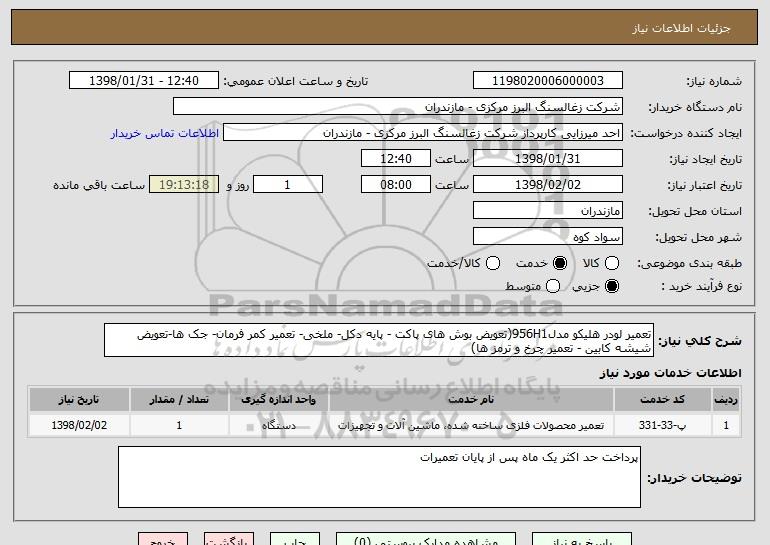The image size is (770, 545).
Task: Click اطلاعات خدمات مورد نیاز section heading
Action: [670, 373]
